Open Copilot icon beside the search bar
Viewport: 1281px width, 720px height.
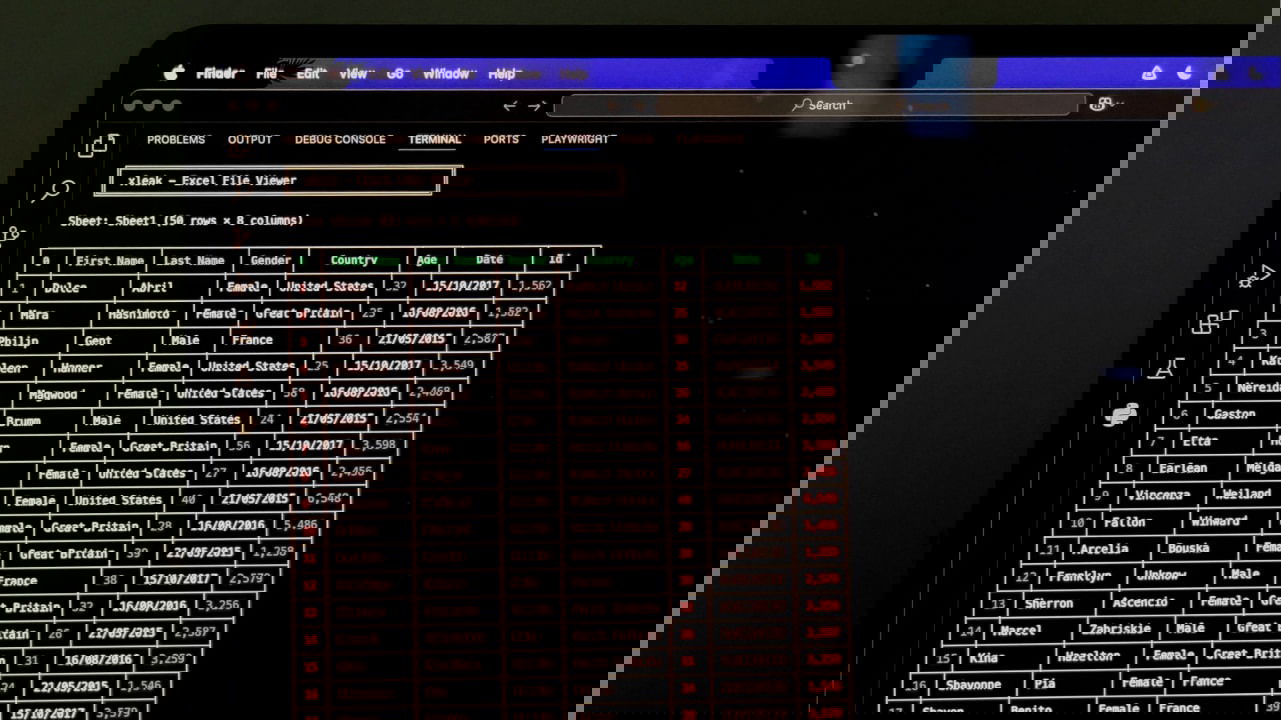tap(1103, 105)
